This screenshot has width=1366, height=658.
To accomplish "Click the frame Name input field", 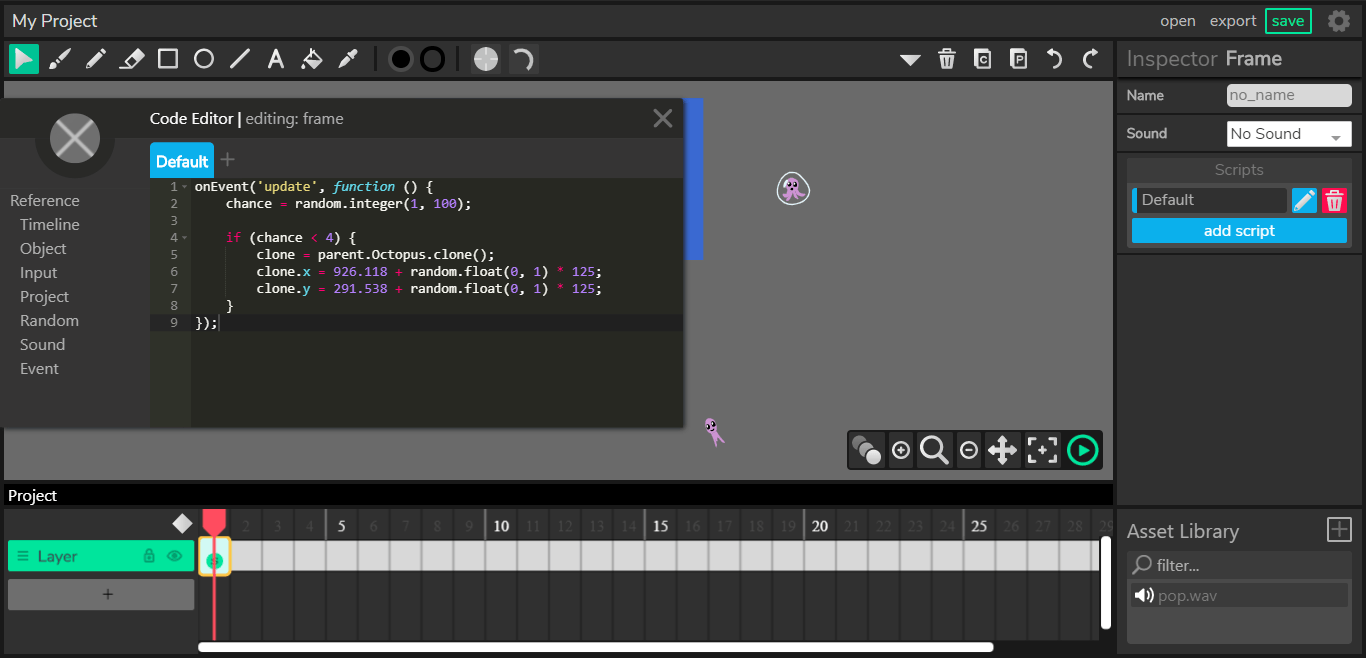I will [x=1289, y=95].
